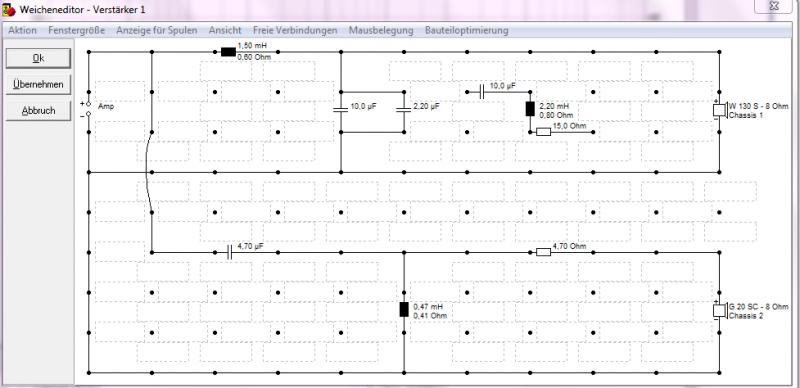Select the series 10,0 µF capacitor near inductor

click(x=482, y=92)
